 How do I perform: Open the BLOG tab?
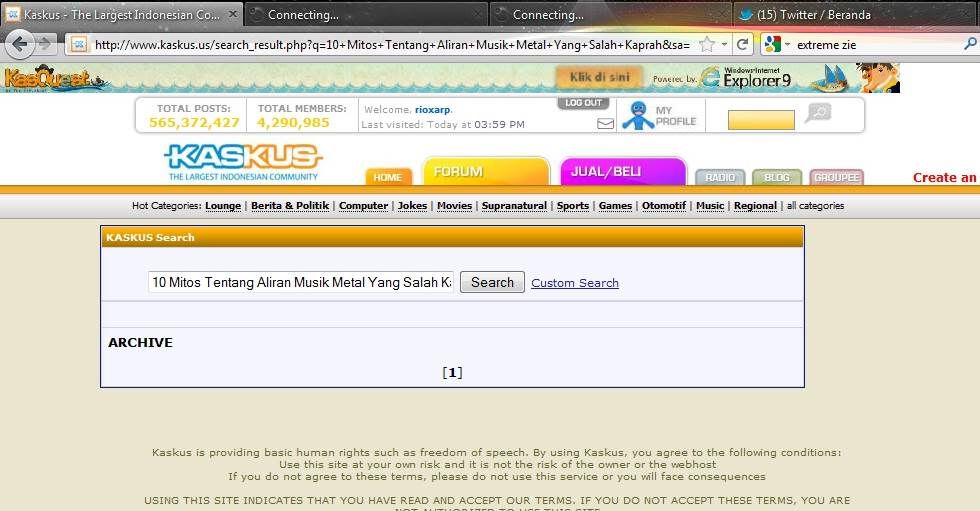tap(777, 177)
